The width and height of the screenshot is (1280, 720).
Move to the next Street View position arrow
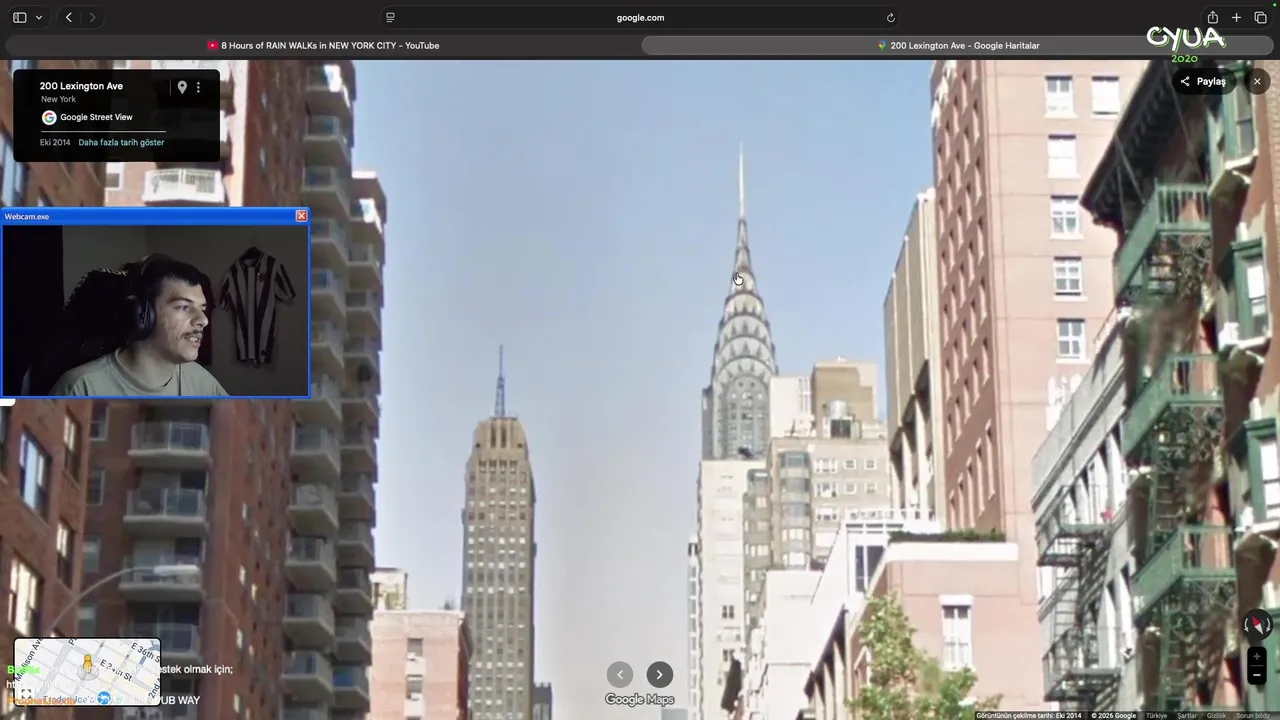[659, 674]
